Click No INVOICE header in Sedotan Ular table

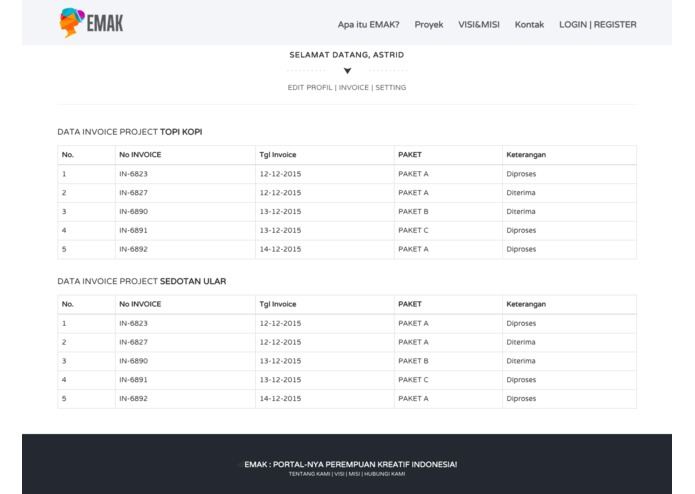tap(140, 304)
